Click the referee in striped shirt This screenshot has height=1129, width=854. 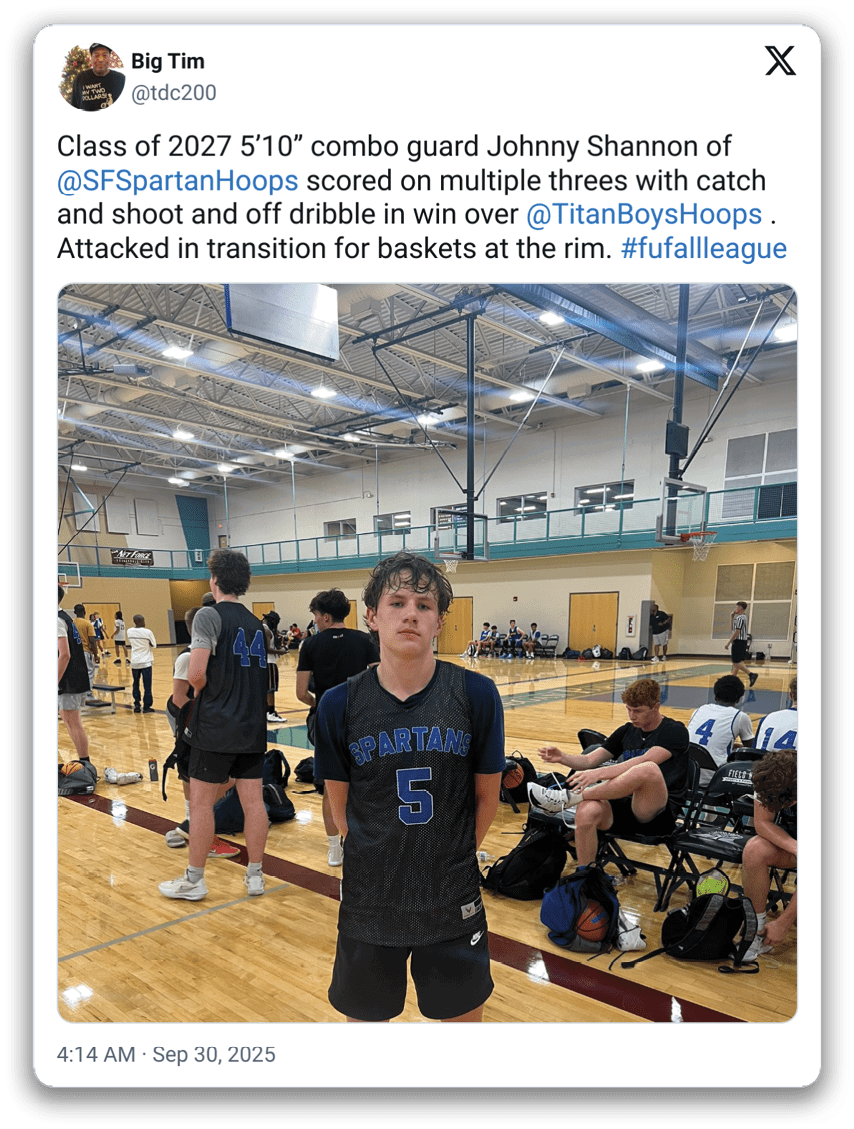[740, 642]
